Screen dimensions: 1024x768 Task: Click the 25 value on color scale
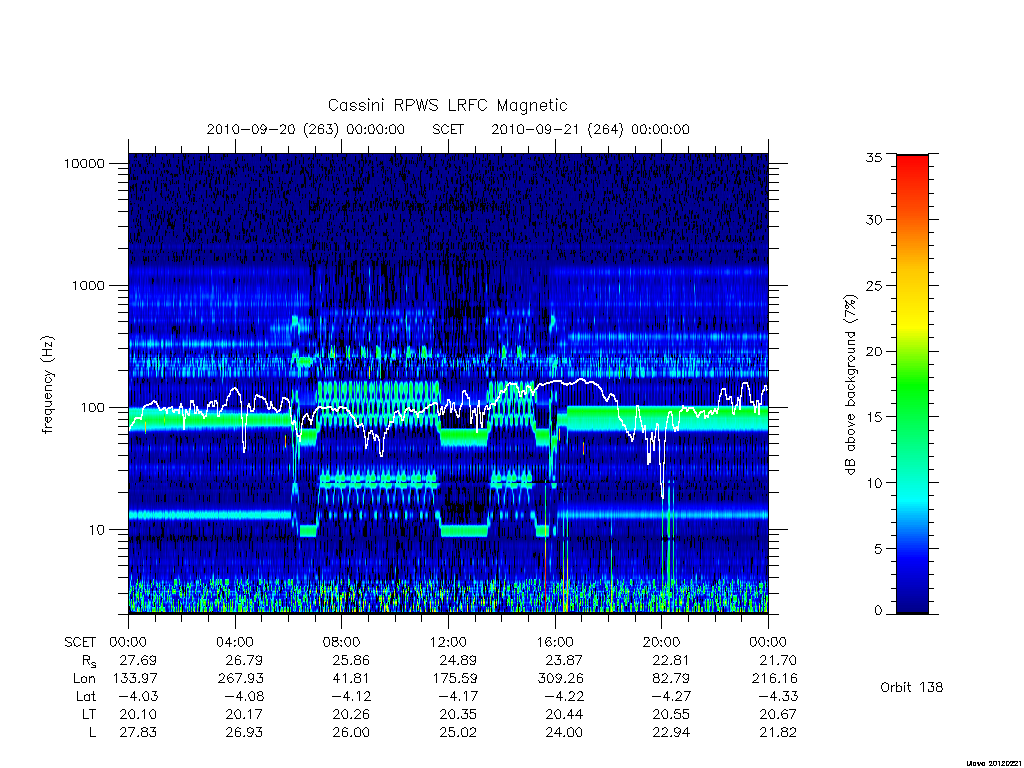pos(873,285)
